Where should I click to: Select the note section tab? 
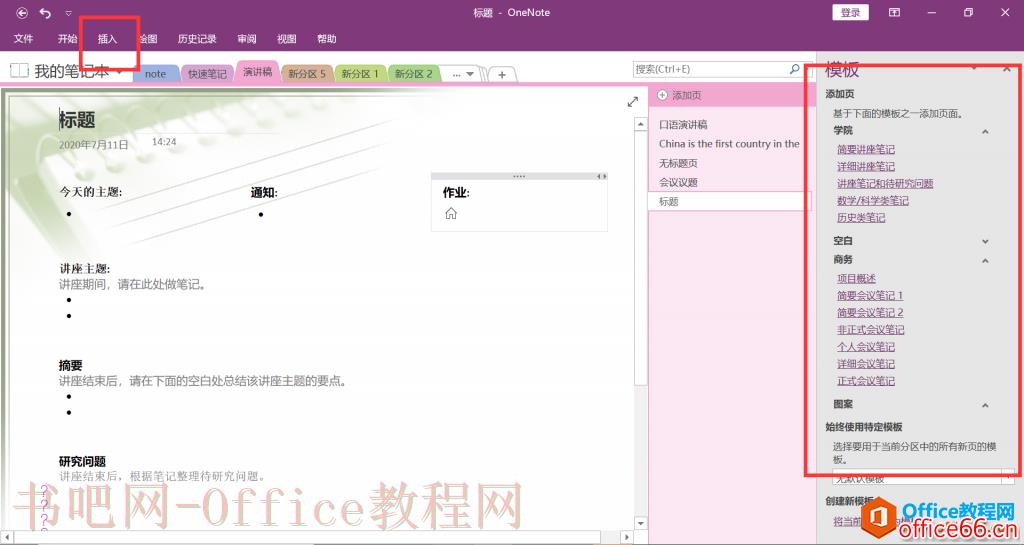[155, 74]
